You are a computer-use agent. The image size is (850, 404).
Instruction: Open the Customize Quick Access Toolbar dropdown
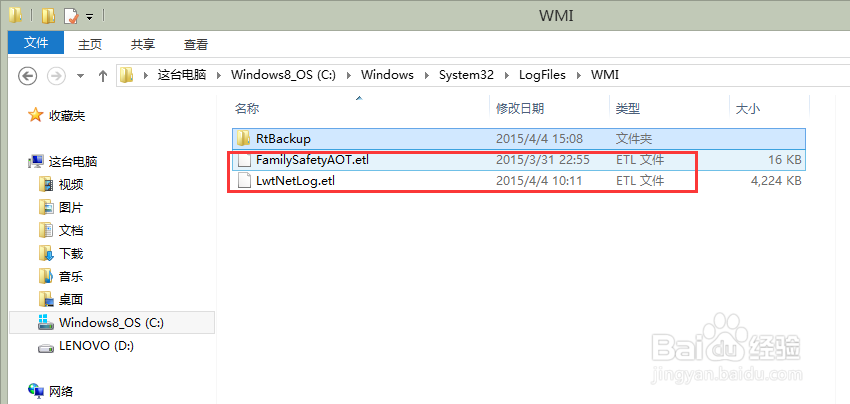[x=89, y=17]
